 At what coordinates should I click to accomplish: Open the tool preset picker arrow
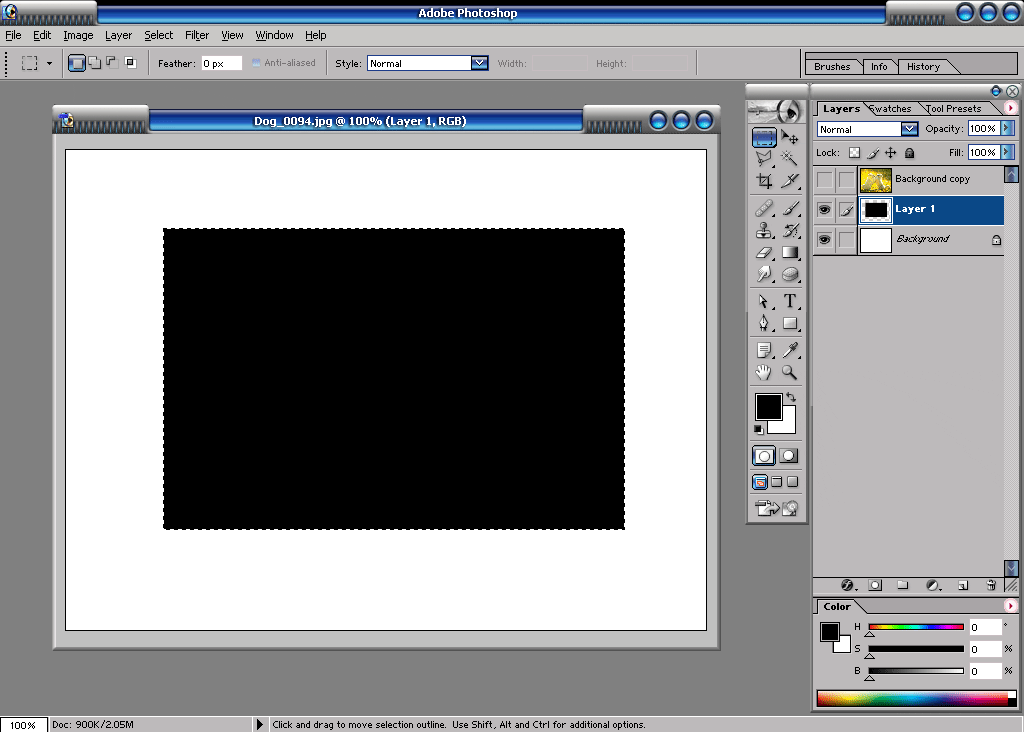tap(49, 63)
